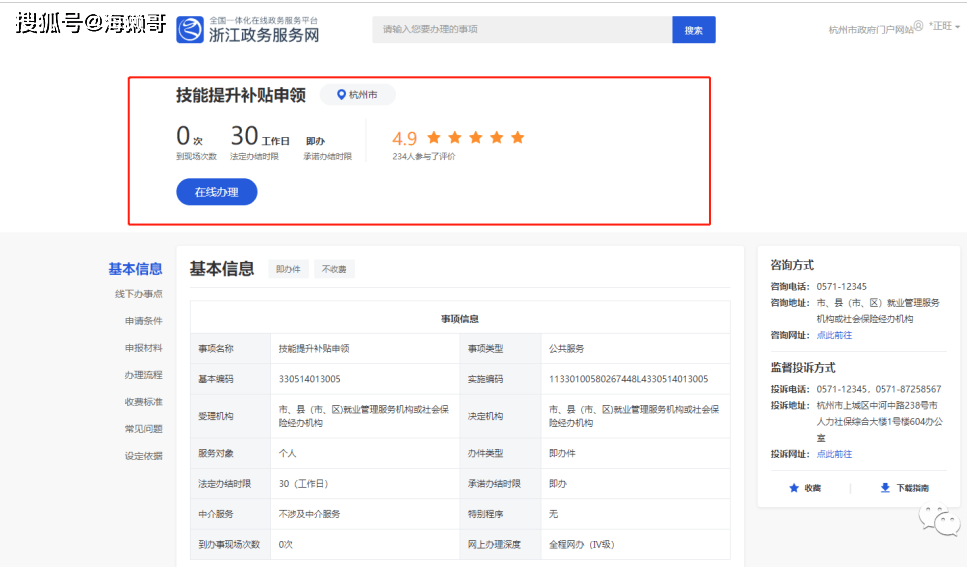Click the first orange rating star

[x=434, y=137]
